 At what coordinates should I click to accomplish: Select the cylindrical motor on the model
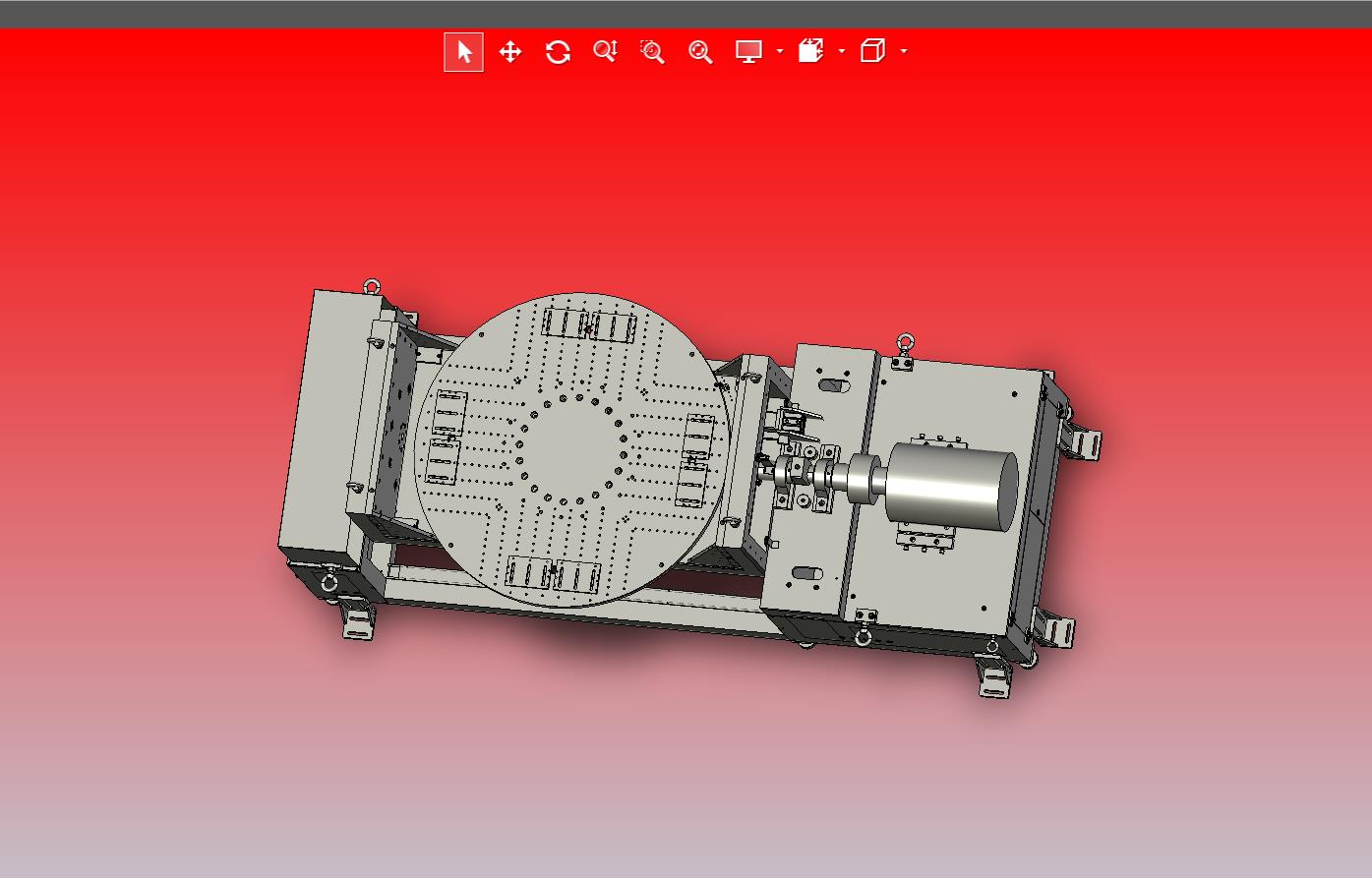click(x=950, y=488)
